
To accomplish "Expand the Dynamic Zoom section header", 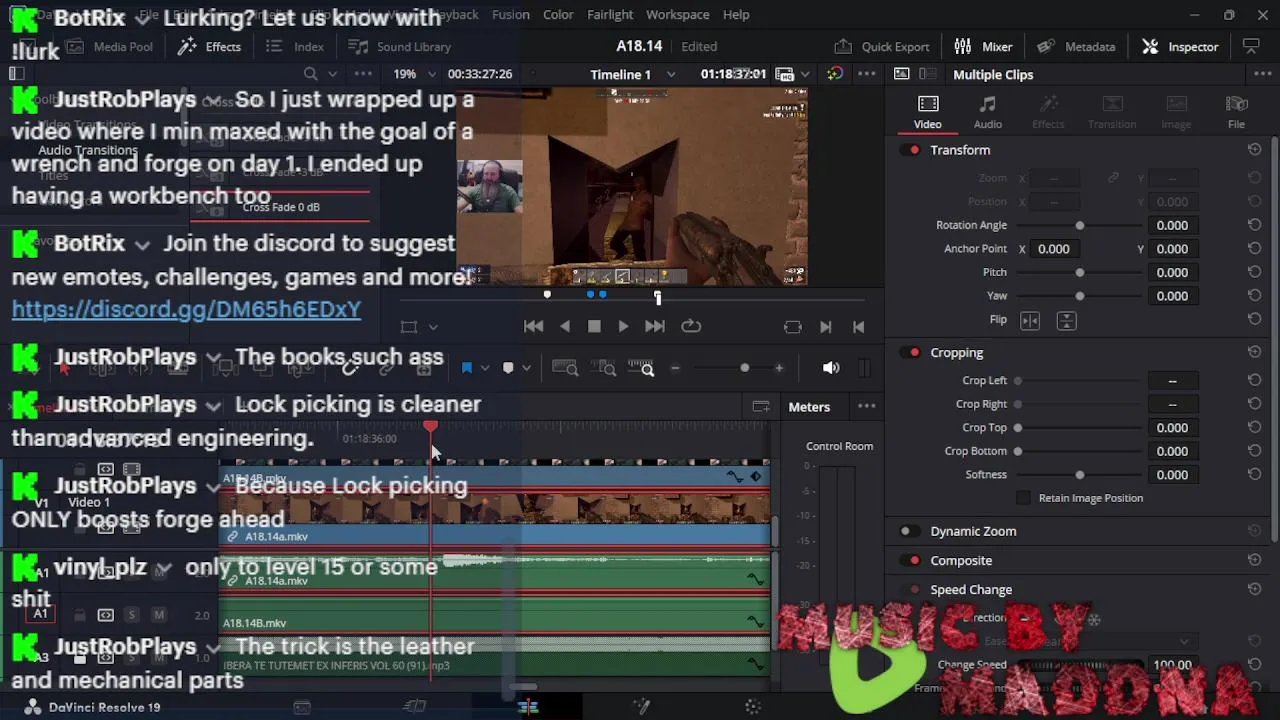I will [973, 531].
